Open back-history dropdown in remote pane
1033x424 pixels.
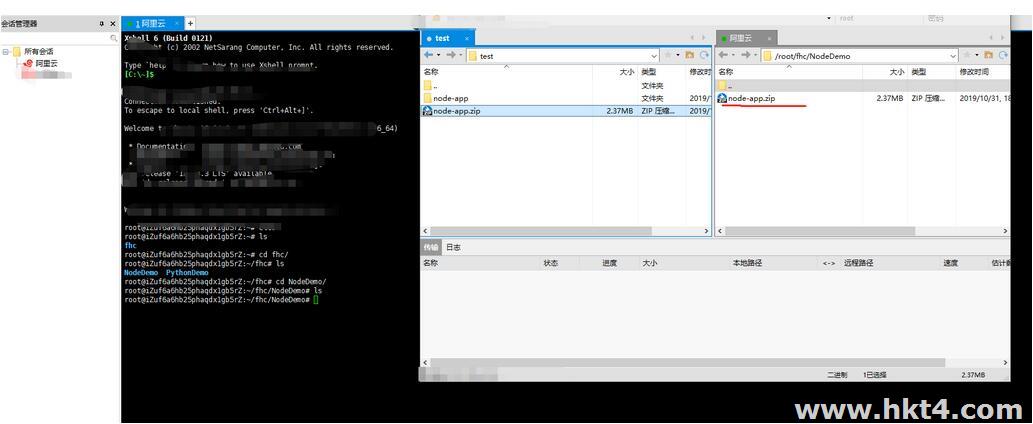click(733, 55)
